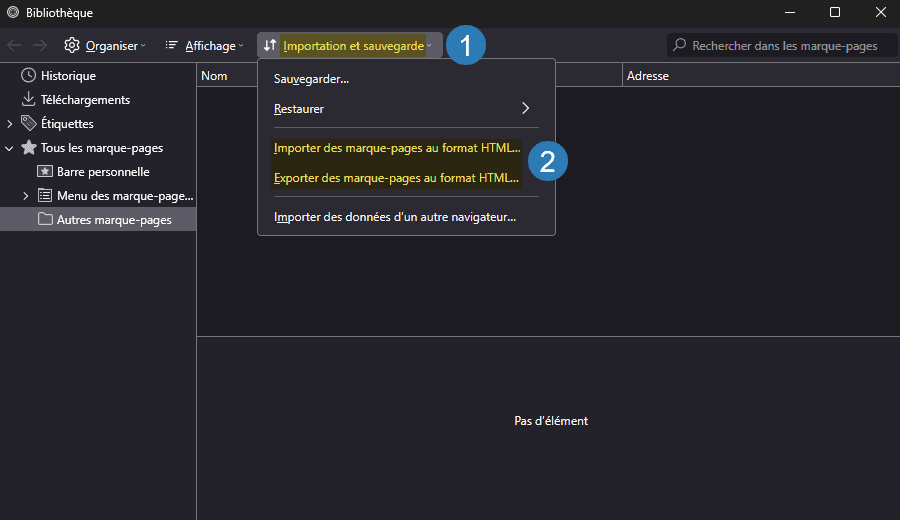Click the back arrow in the toolbar
Viewport: 900px width, 520px height.
tap(14, 45)
